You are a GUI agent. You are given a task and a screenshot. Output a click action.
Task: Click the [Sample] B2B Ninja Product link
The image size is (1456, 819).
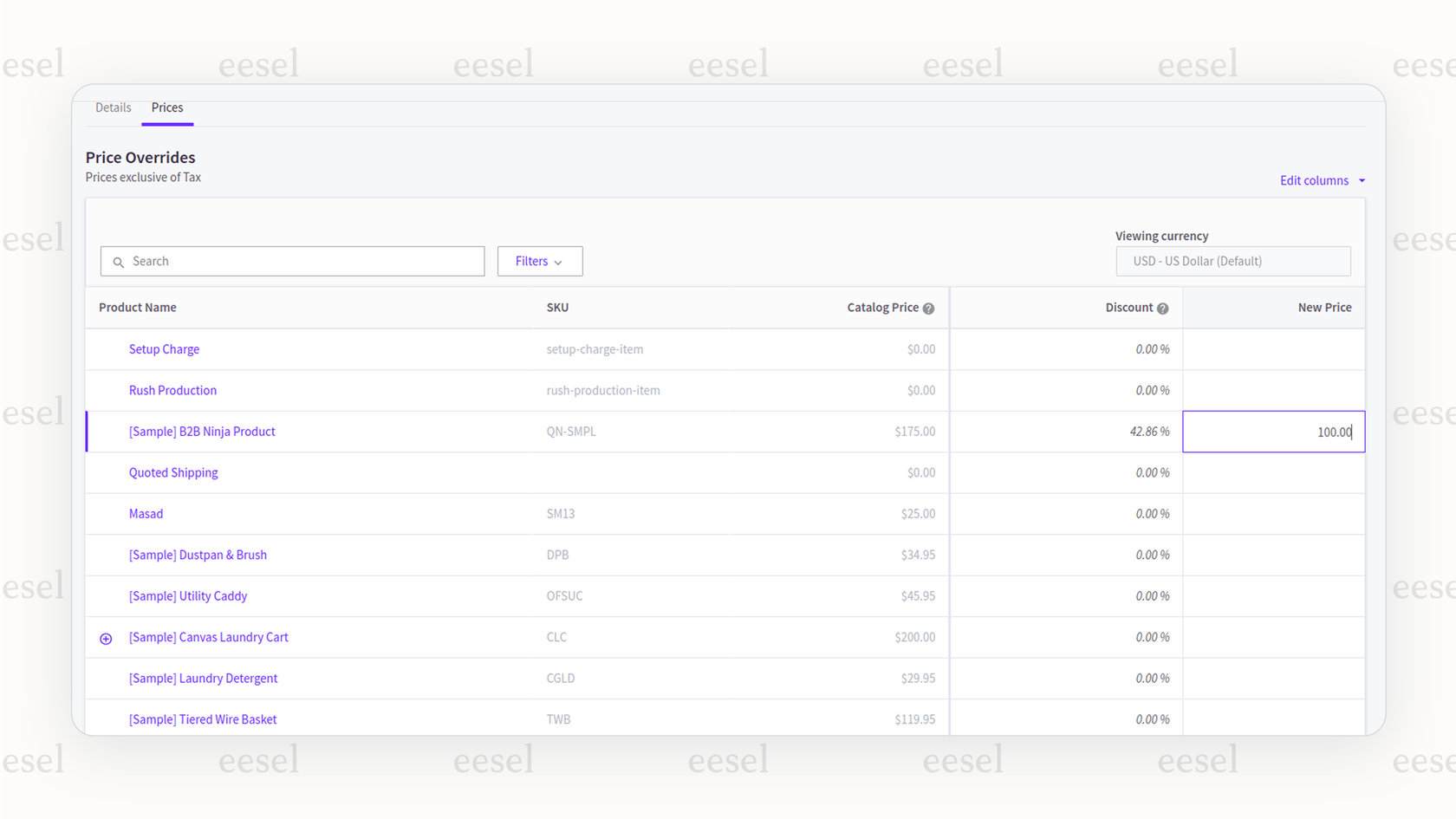coord(202,432)
